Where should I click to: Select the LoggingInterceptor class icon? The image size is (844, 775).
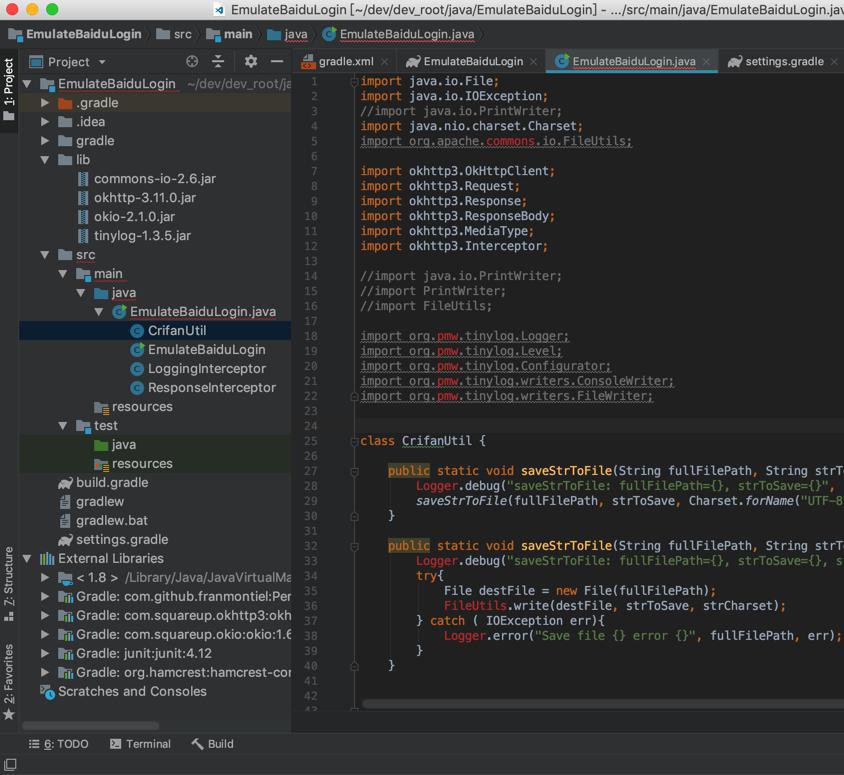pyautogui.click(x=137, y=369)
